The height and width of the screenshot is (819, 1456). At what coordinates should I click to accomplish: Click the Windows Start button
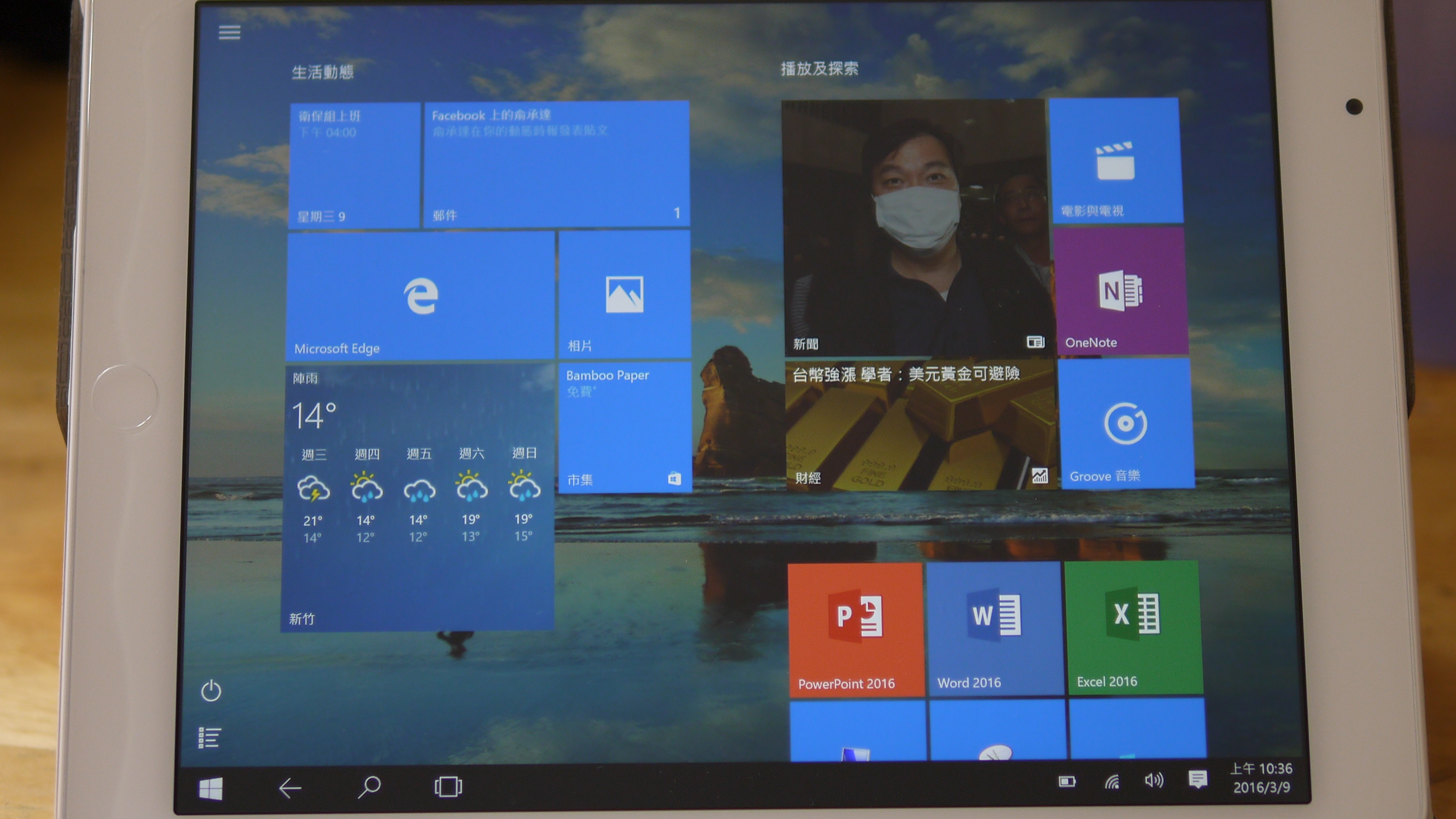[x=211, y=788]
